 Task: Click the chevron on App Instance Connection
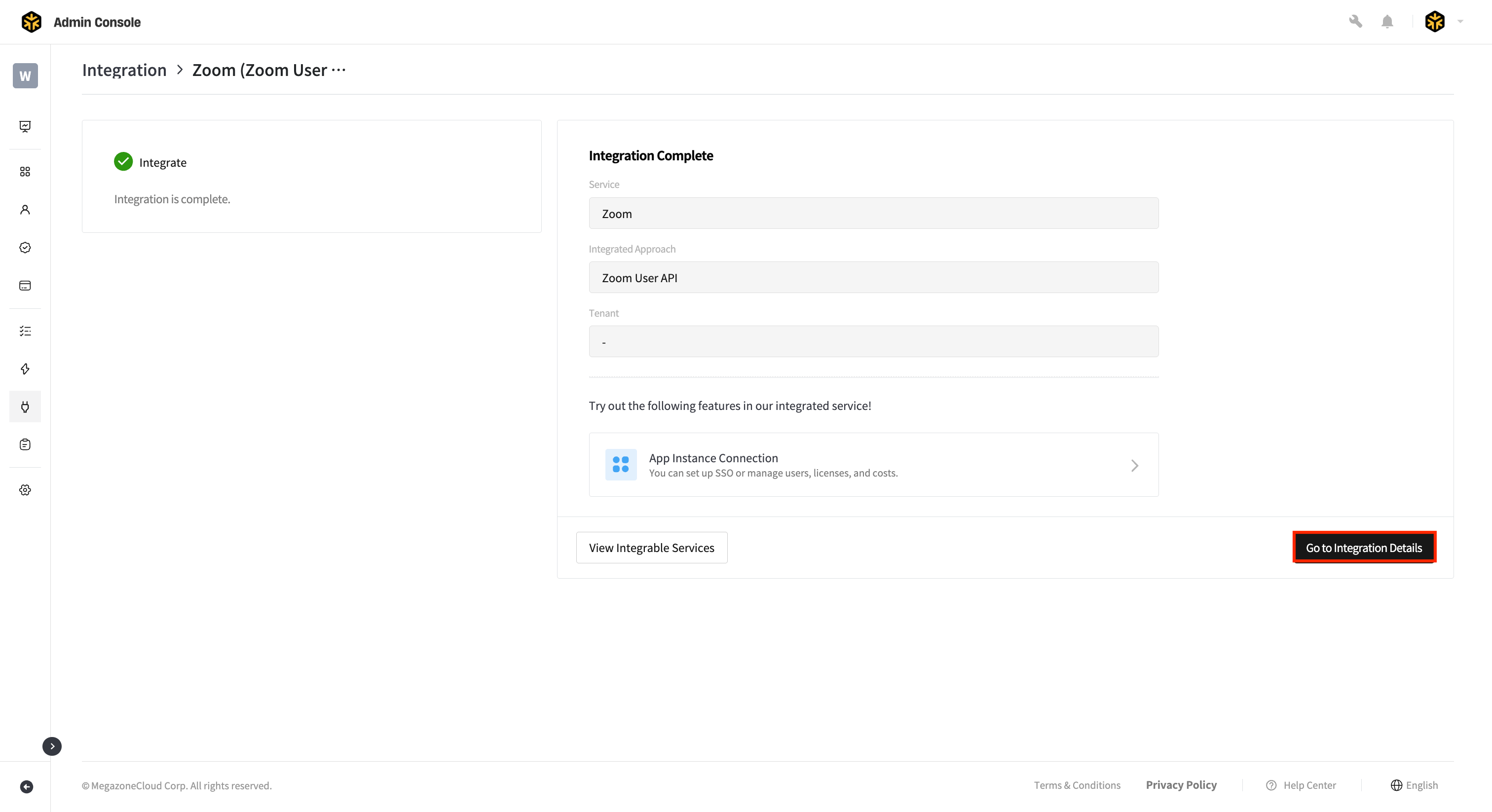(1135, 466)
